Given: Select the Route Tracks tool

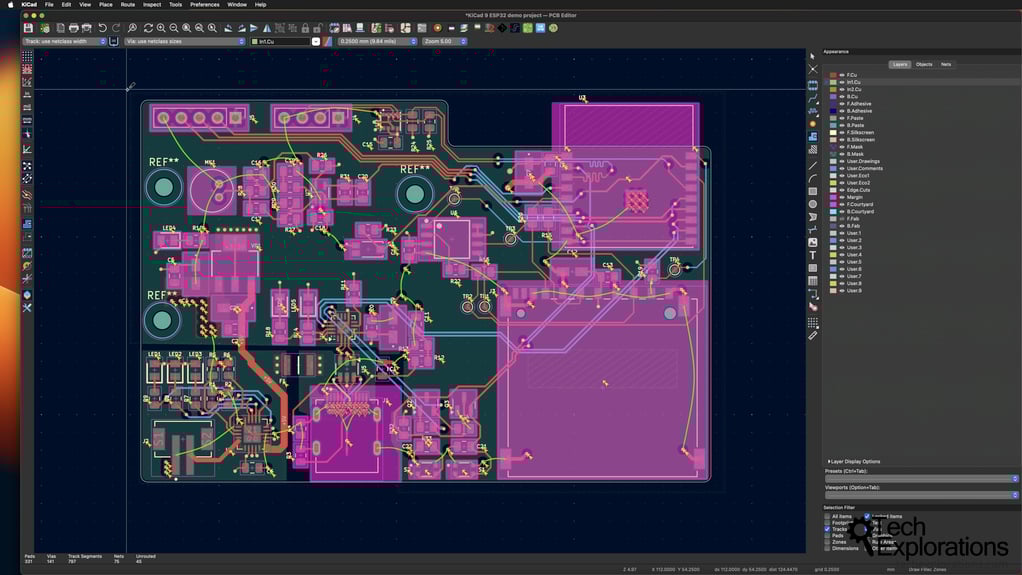Looking at the screenshot, I should coord(813,99).
